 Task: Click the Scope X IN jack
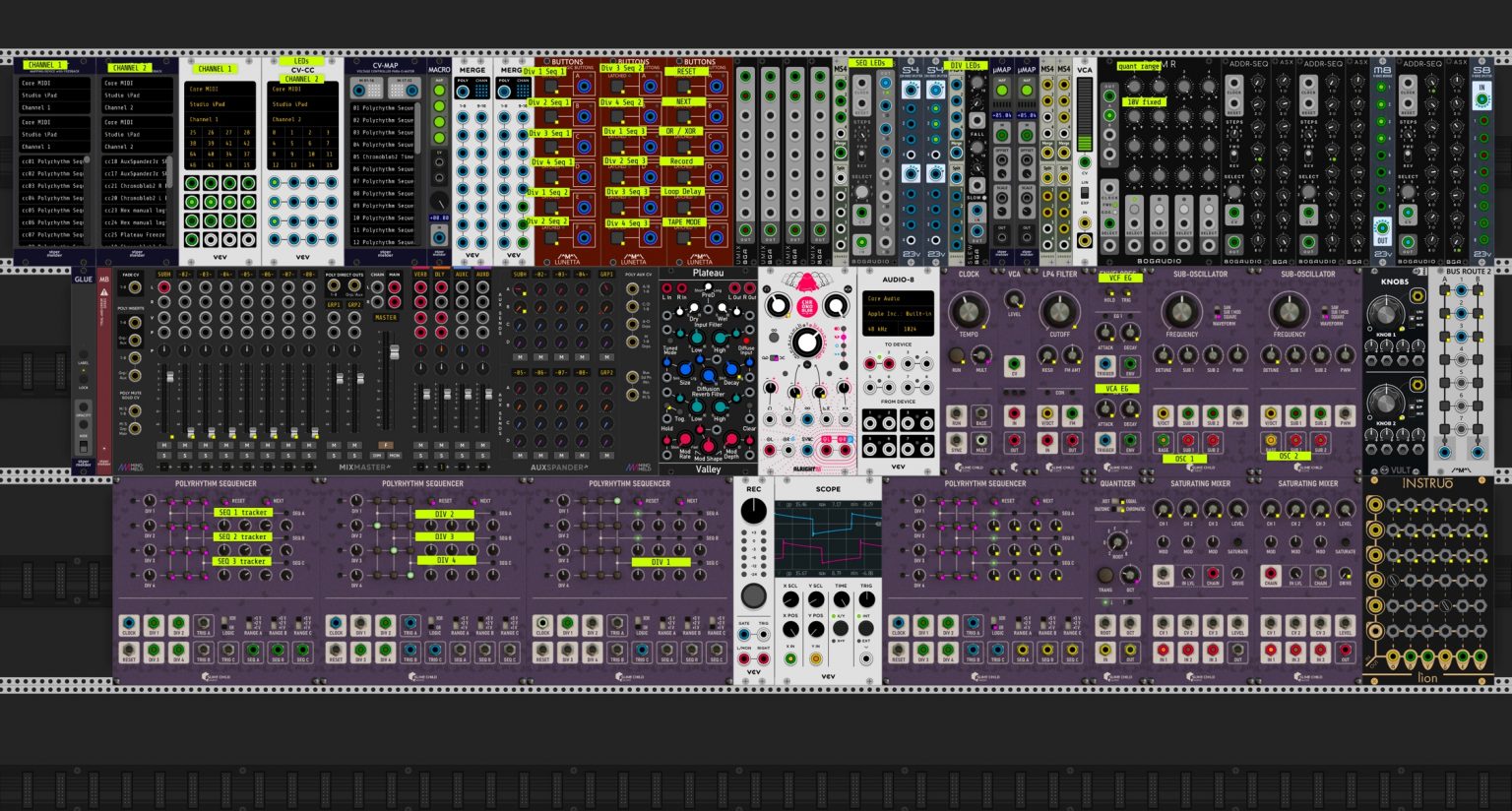click(789, 659)
